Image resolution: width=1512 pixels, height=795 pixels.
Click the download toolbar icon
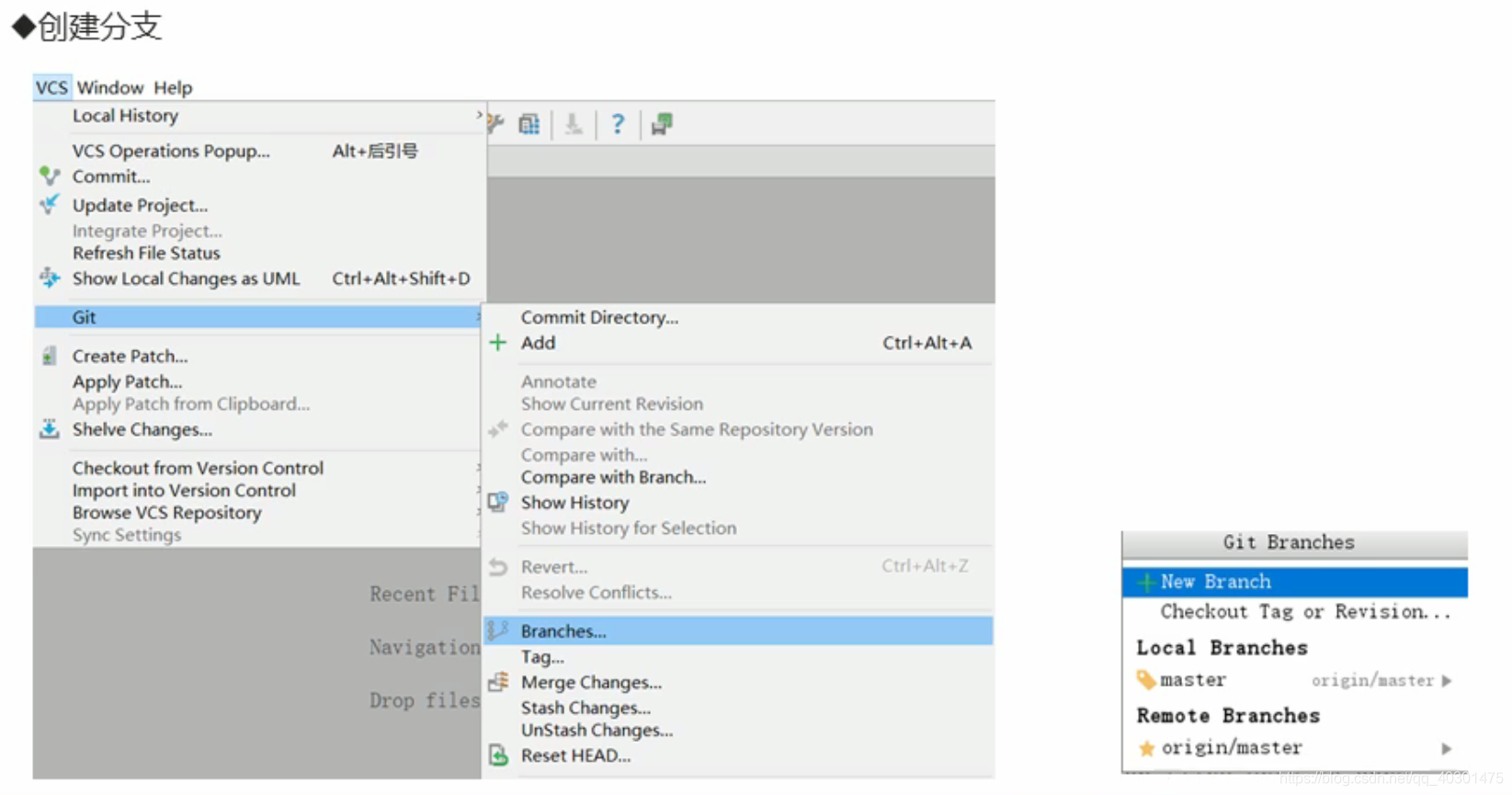click(x=574, y=124)
